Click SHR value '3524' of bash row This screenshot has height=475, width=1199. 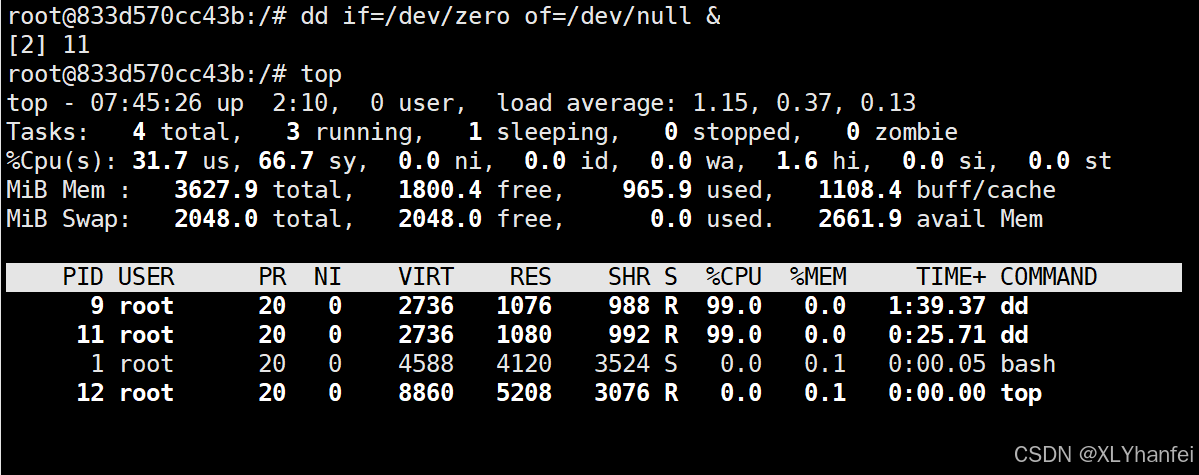click(622, 364)
